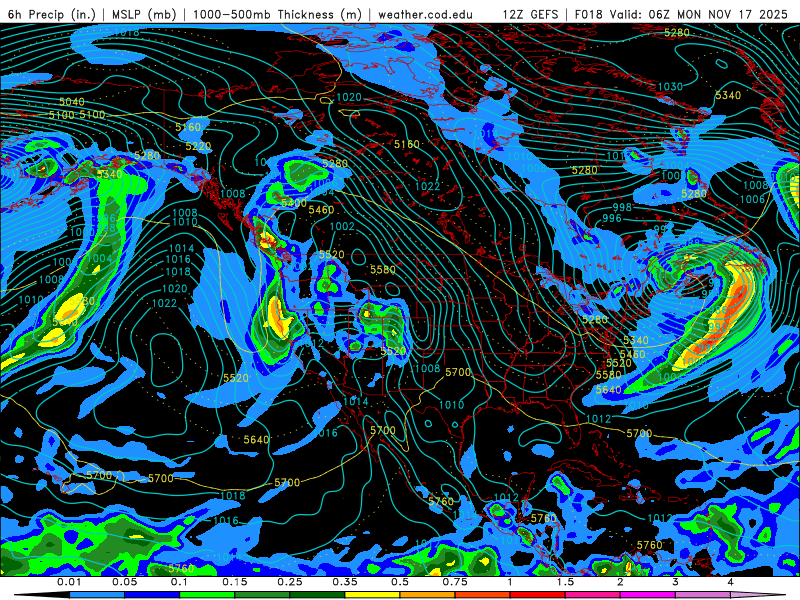Image resolution: width=800 pixels, height=600 pixels.
Task: Select the legend value '1.5'
Action: point(565,582)
